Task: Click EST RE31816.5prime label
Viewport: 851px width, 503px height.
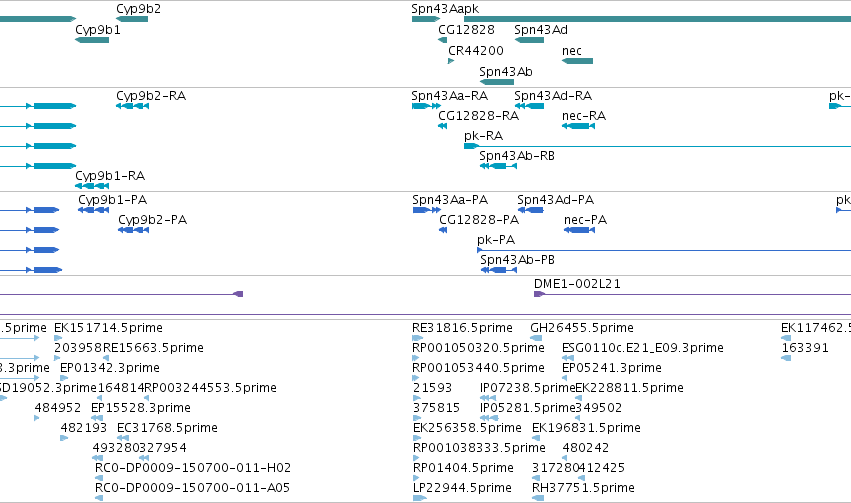Action: point(462,328)
